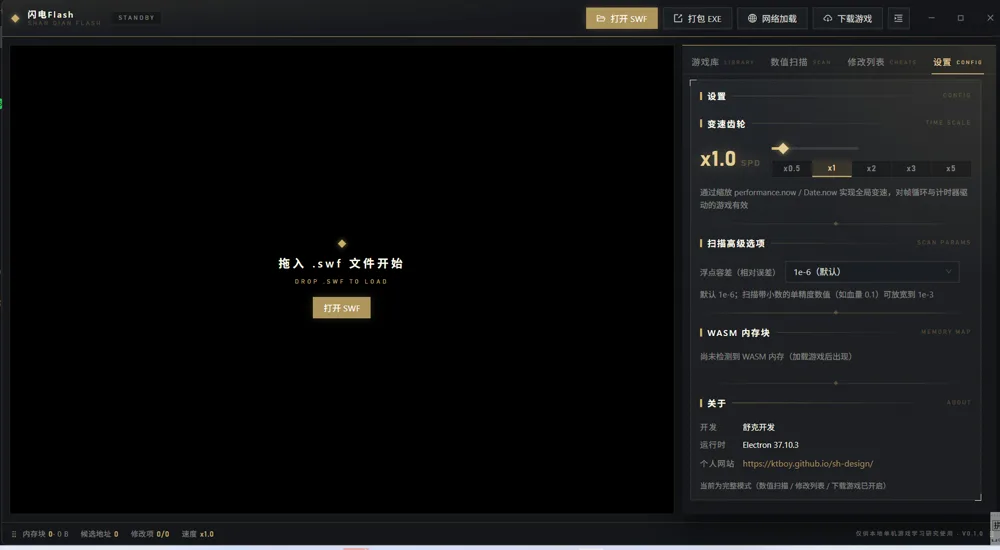The image size is (1000, 550).
Task: Toggle the side panel list icon
Action: click(x=898, y=19)
